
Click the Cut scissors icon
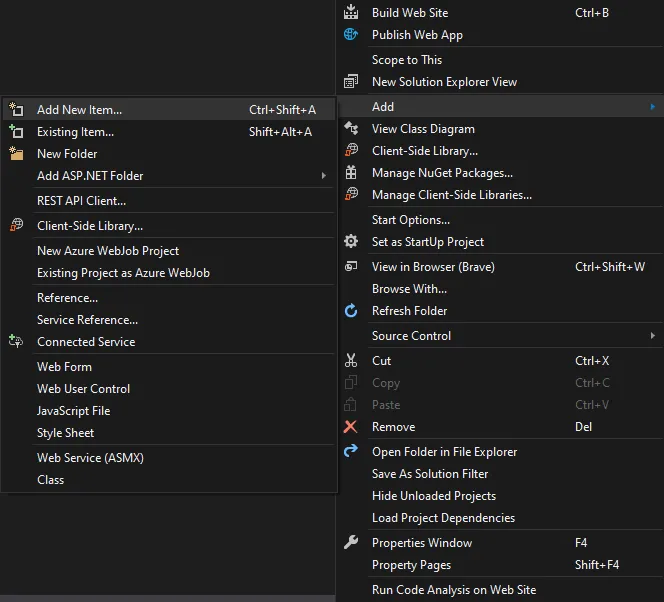pos(351,361)
